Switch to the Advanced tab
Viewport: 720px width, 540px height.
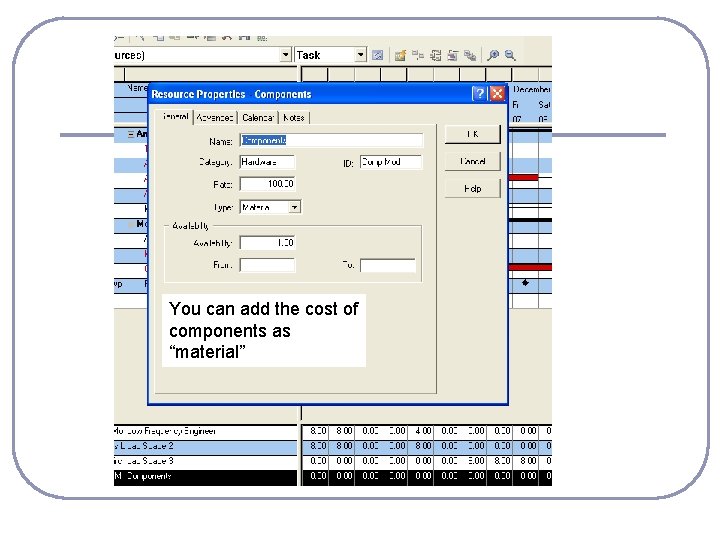pos(214,118)
